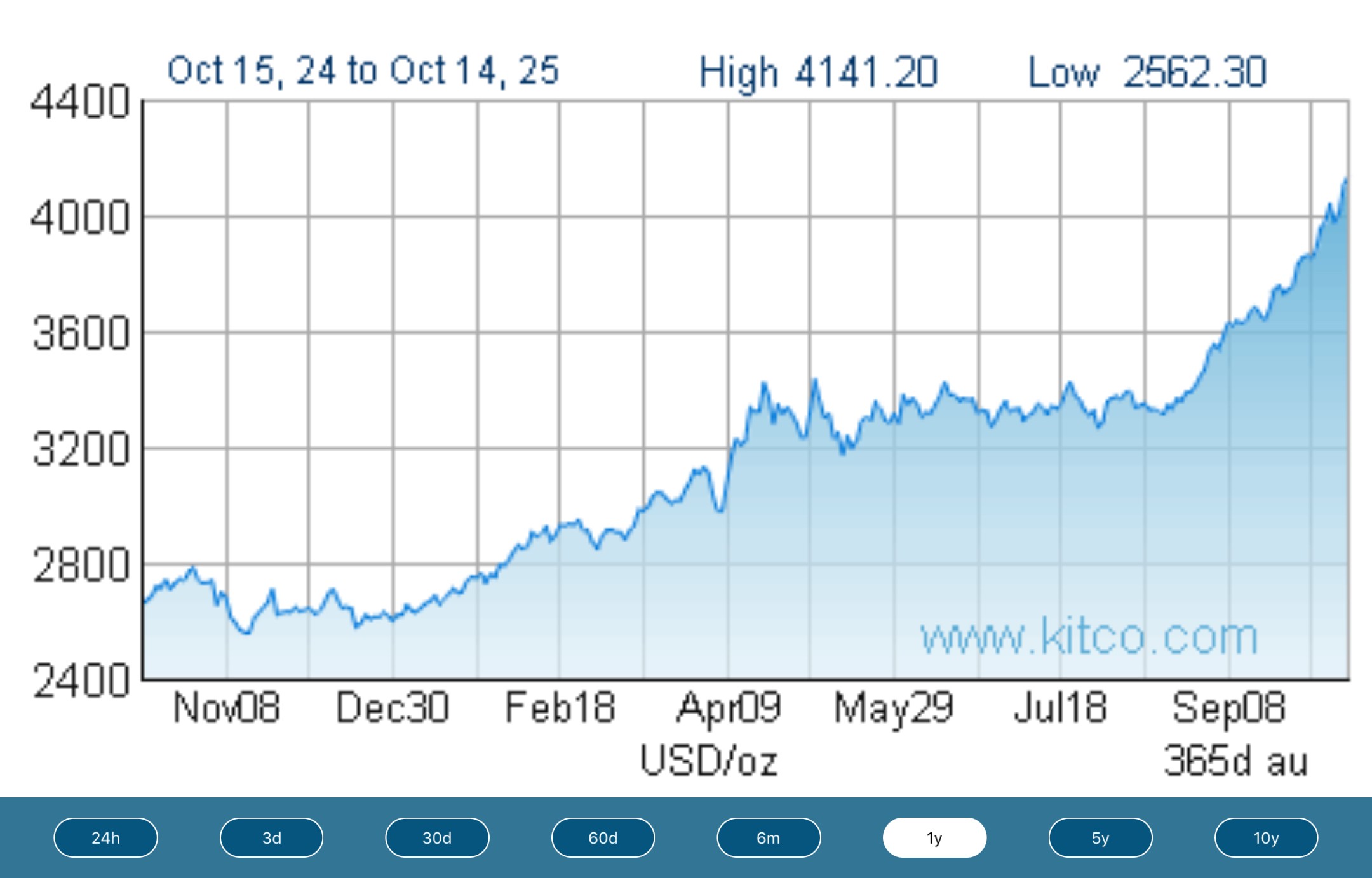Image resolution: width=1372 pixels, height=878 pixels.
Task: Select the 24h time range
Action: pyautogui.click(x=105, y=837)
